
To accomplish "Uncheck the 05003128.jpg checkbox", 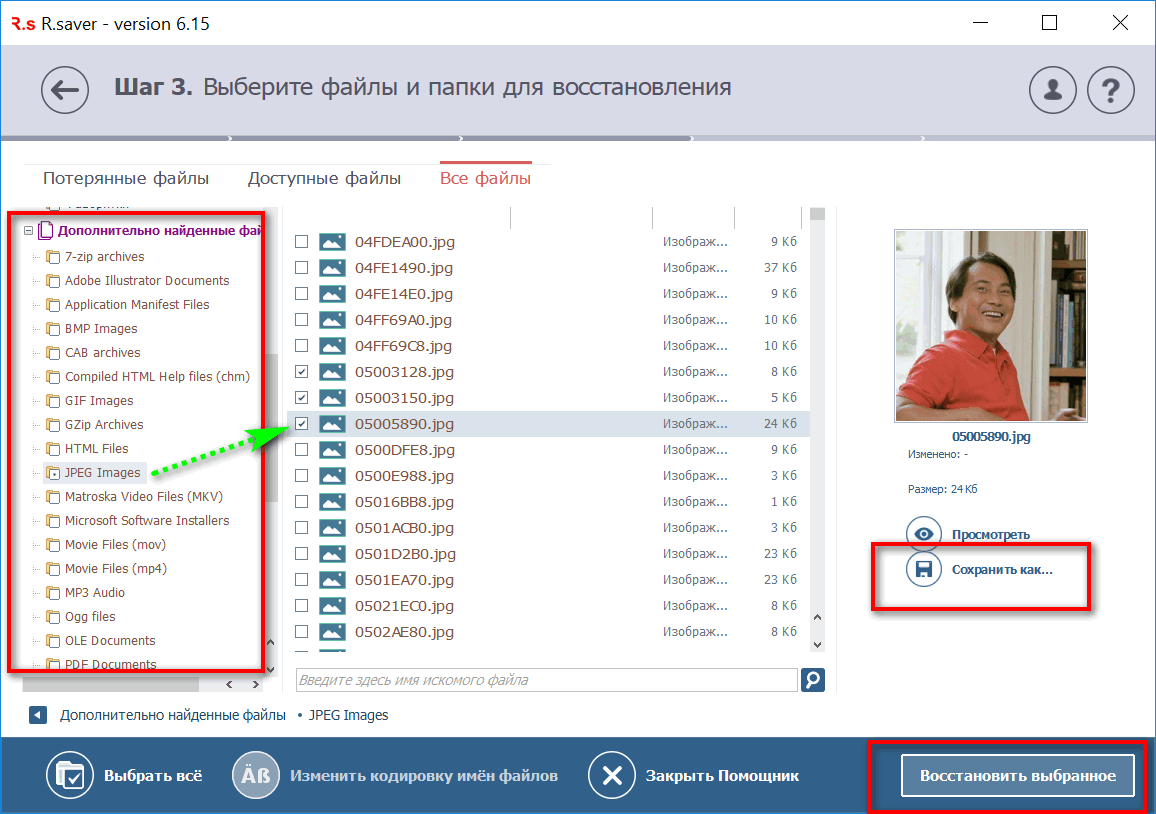I will tap(301, 372).
